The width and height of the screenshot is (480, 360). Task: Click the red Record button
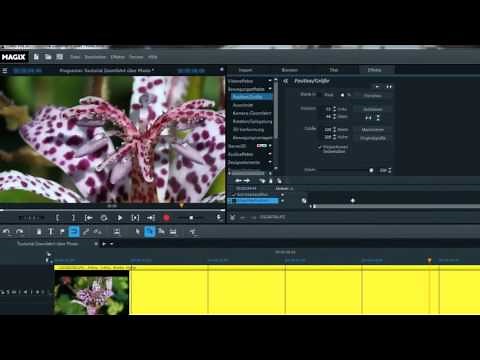pos(166,218)
